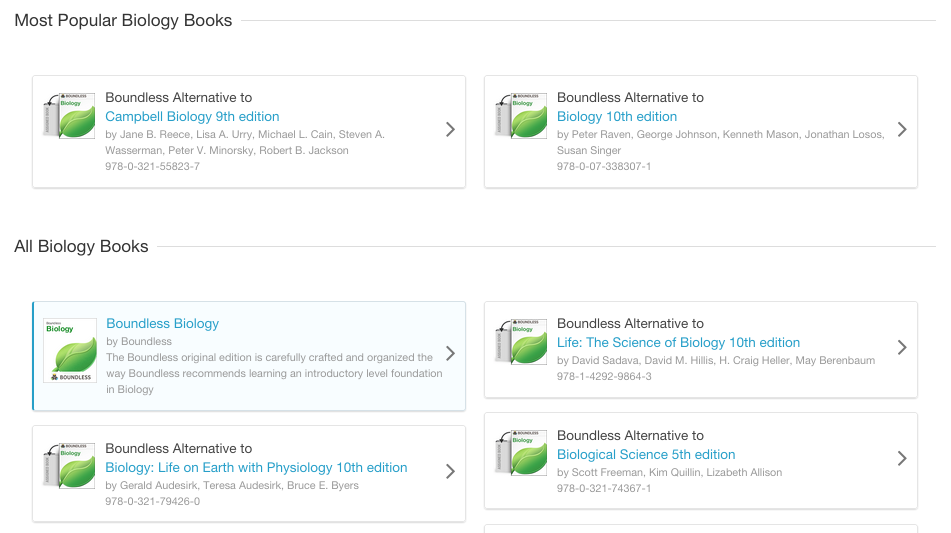Click the chevron arrow on Campbell Biology card
The width and height of the screenshot is (951, 533).
450,129
